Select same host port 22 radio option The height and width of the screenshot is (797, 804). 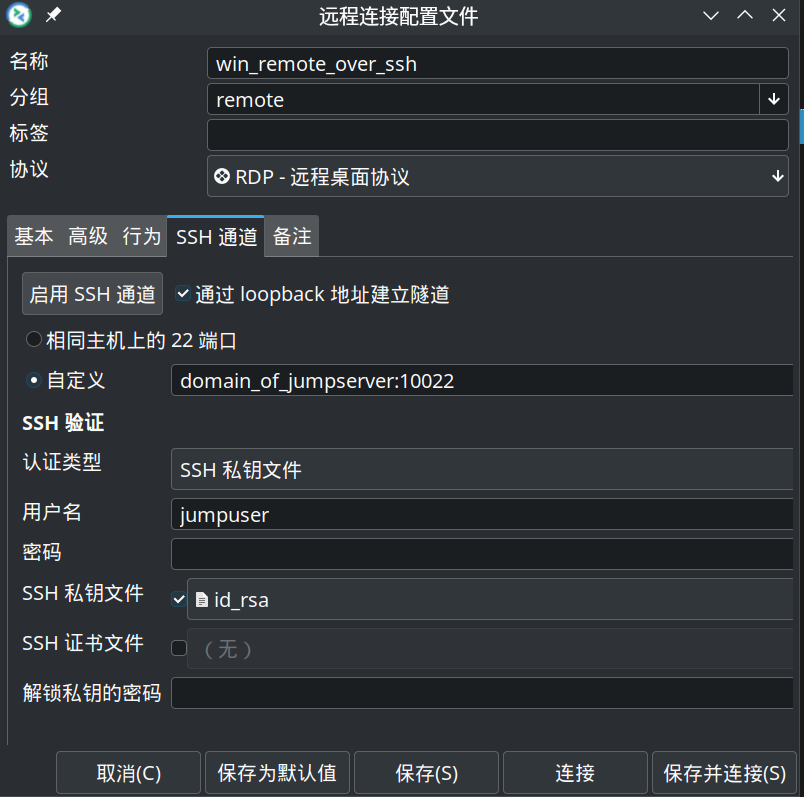pos(34,341)
